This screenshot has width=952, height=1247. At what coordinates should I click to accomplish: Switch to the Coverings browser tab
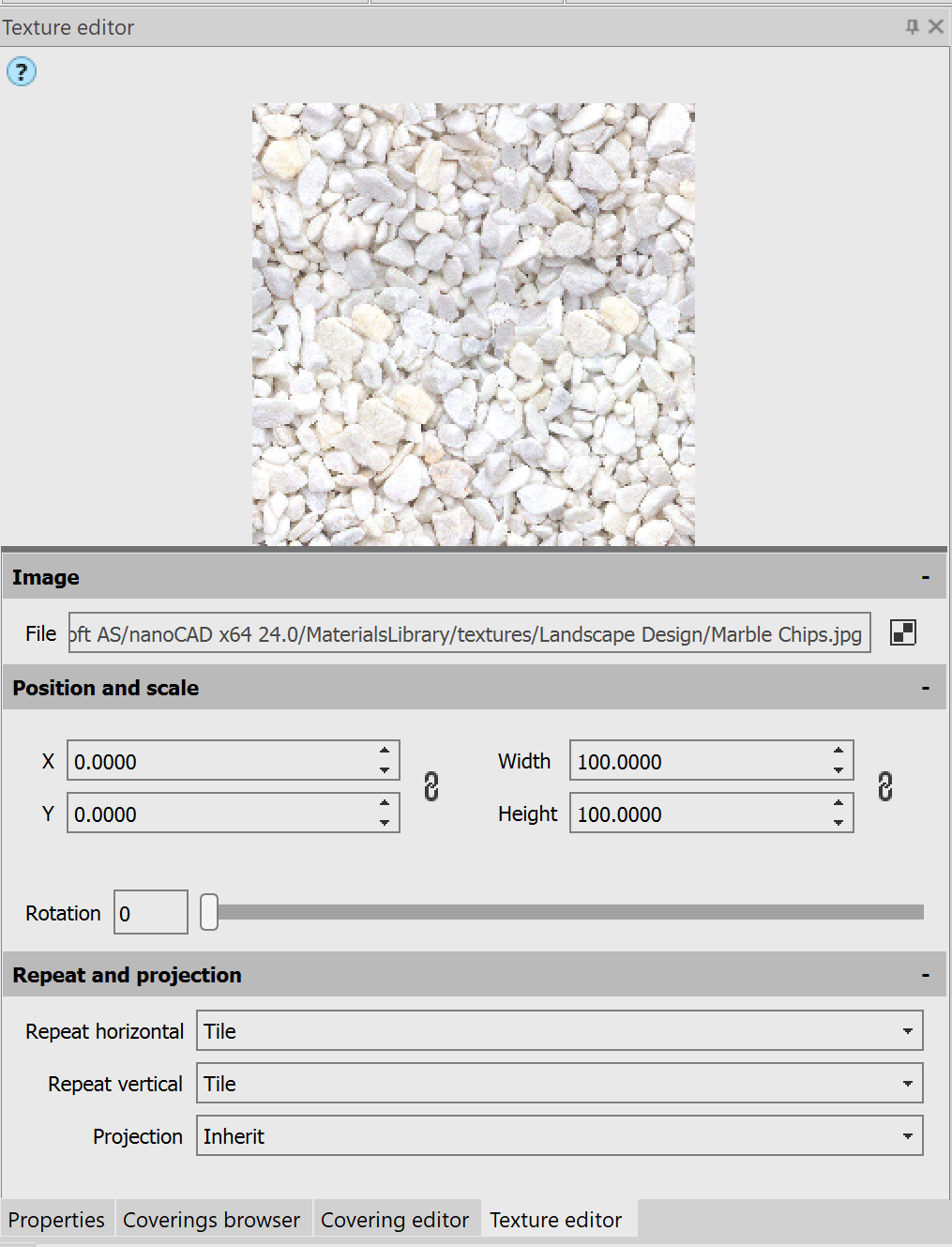(211, 1220)
